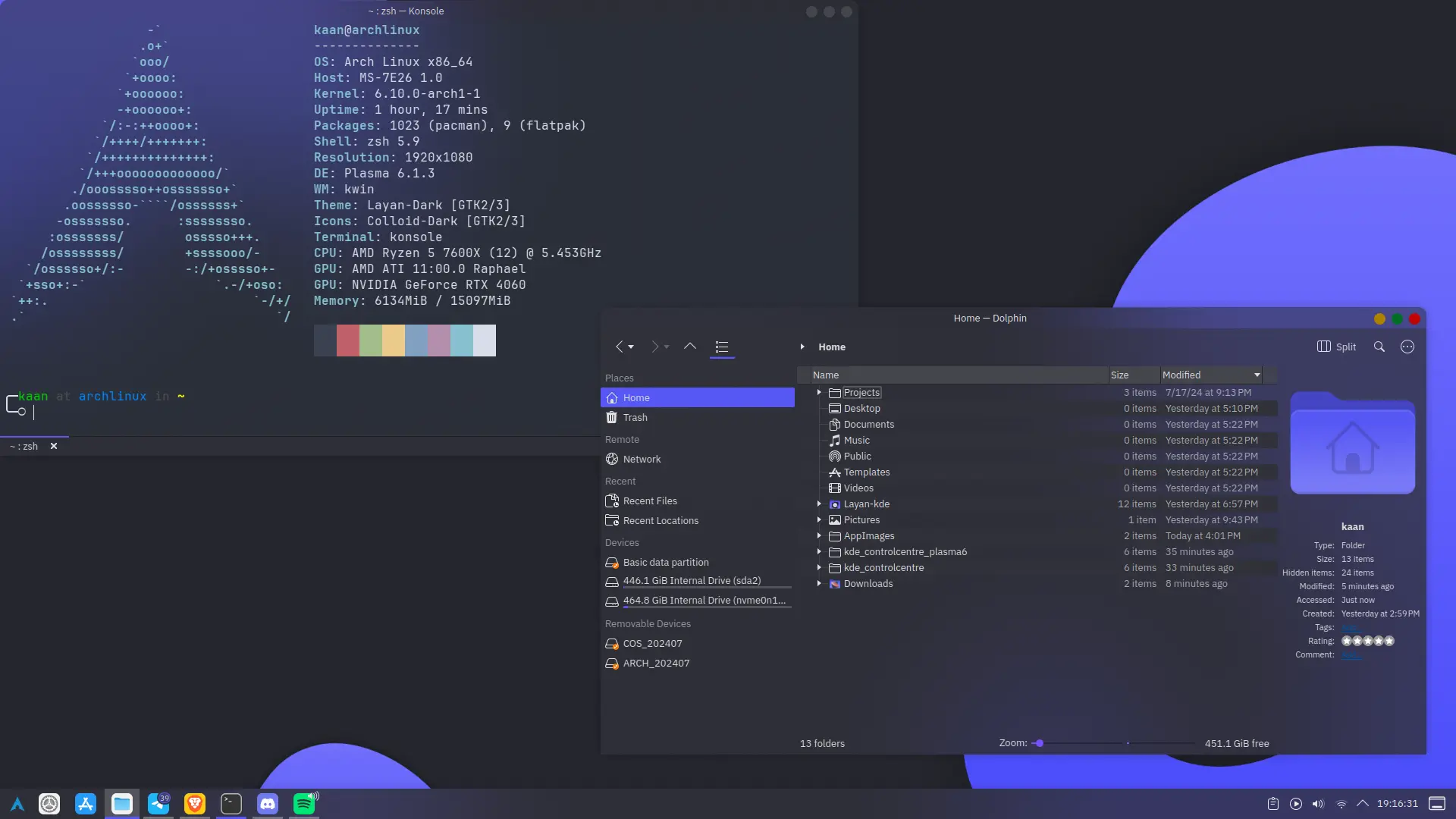1456x819 pixels.
Task: Select the Music folder icon
Action: [x=835, y=440]
